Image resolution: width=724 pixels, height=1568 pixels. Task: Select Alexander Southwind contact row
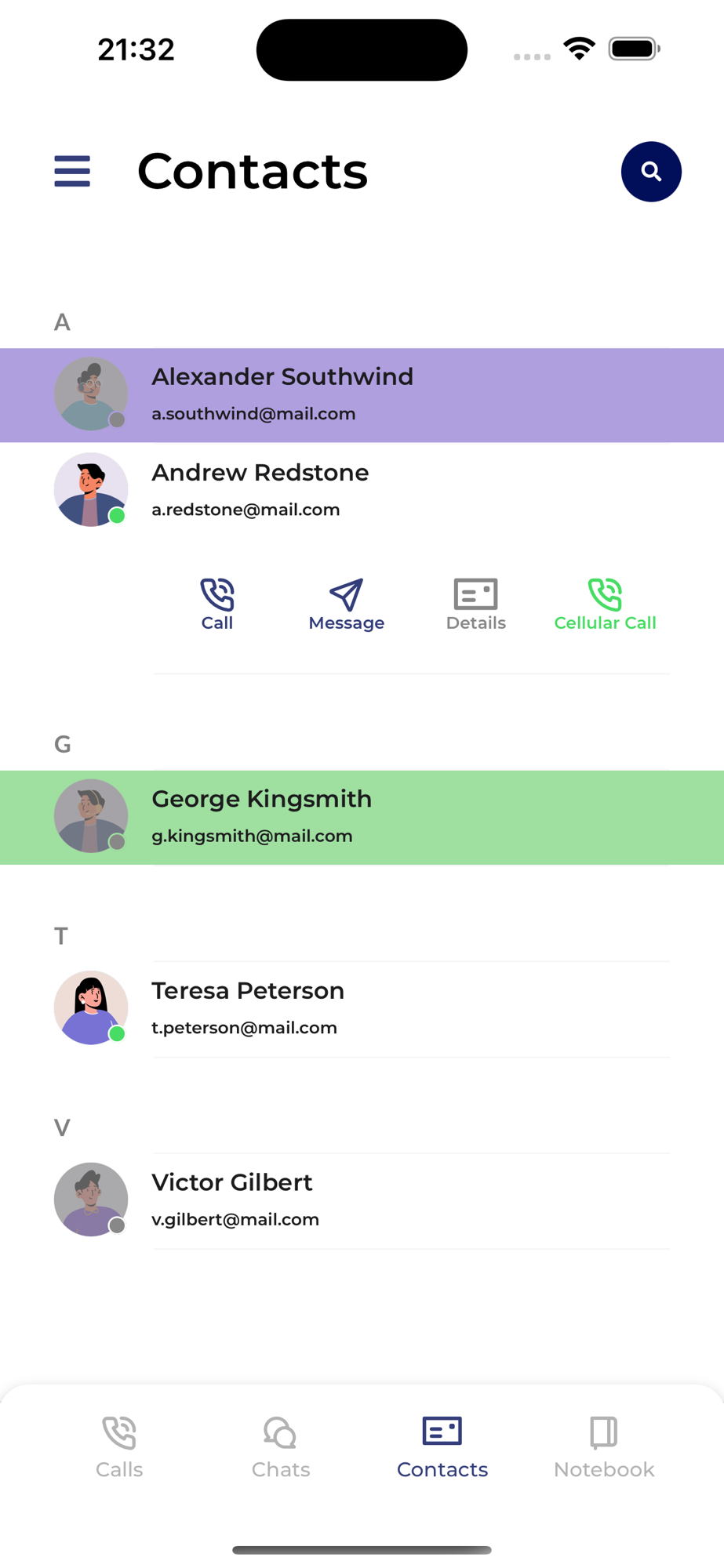[x=362, y=395]
